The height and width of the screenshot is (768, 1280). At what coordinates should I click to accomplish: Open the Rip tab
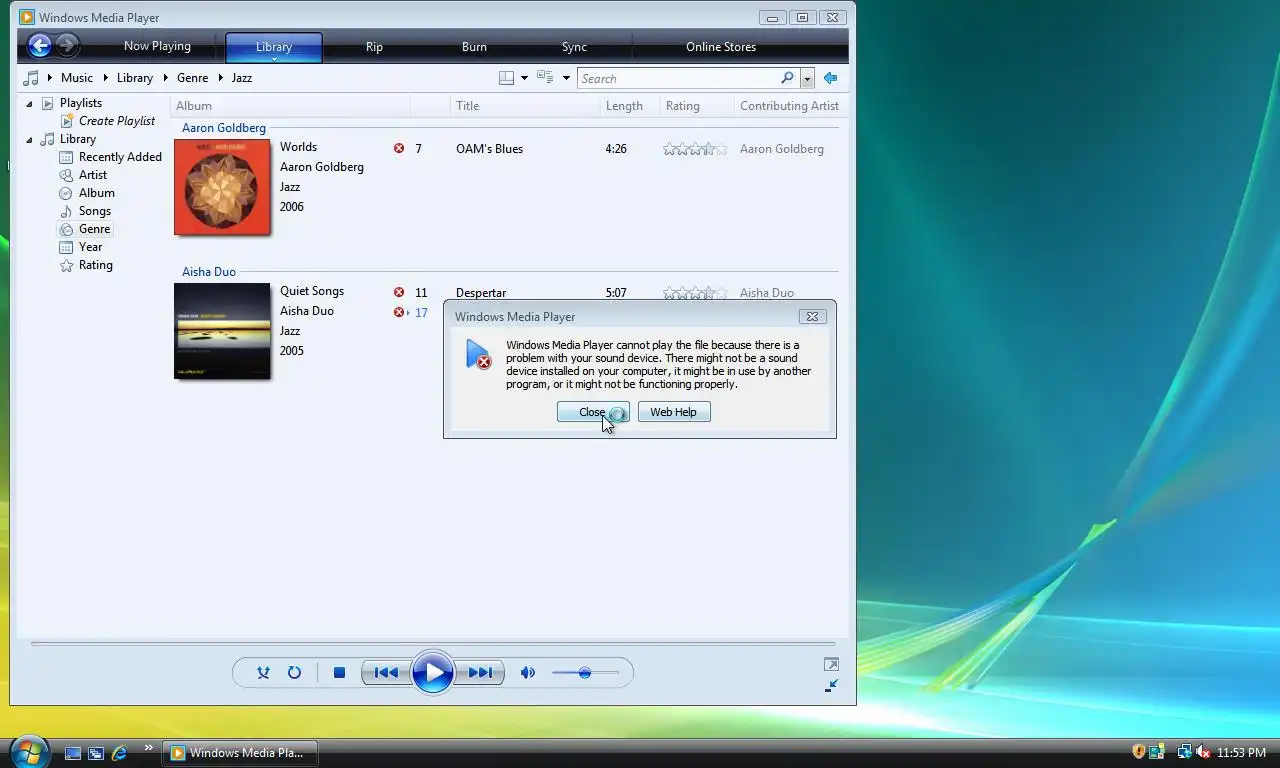374,47
